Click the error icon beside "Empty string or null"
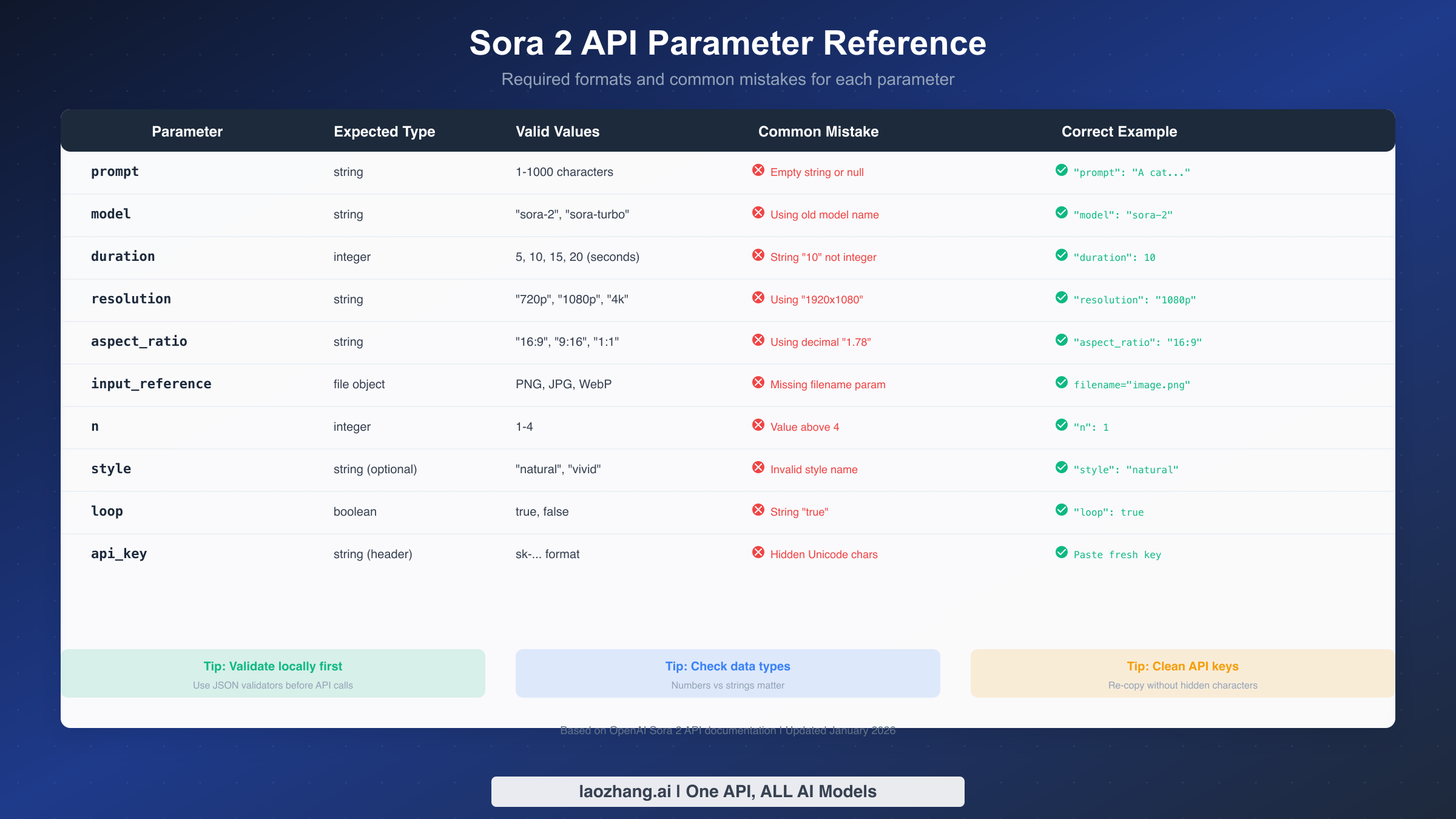The width and height of the screenshot is (1456, 819). pyautogui.click(x=758, y=170)
